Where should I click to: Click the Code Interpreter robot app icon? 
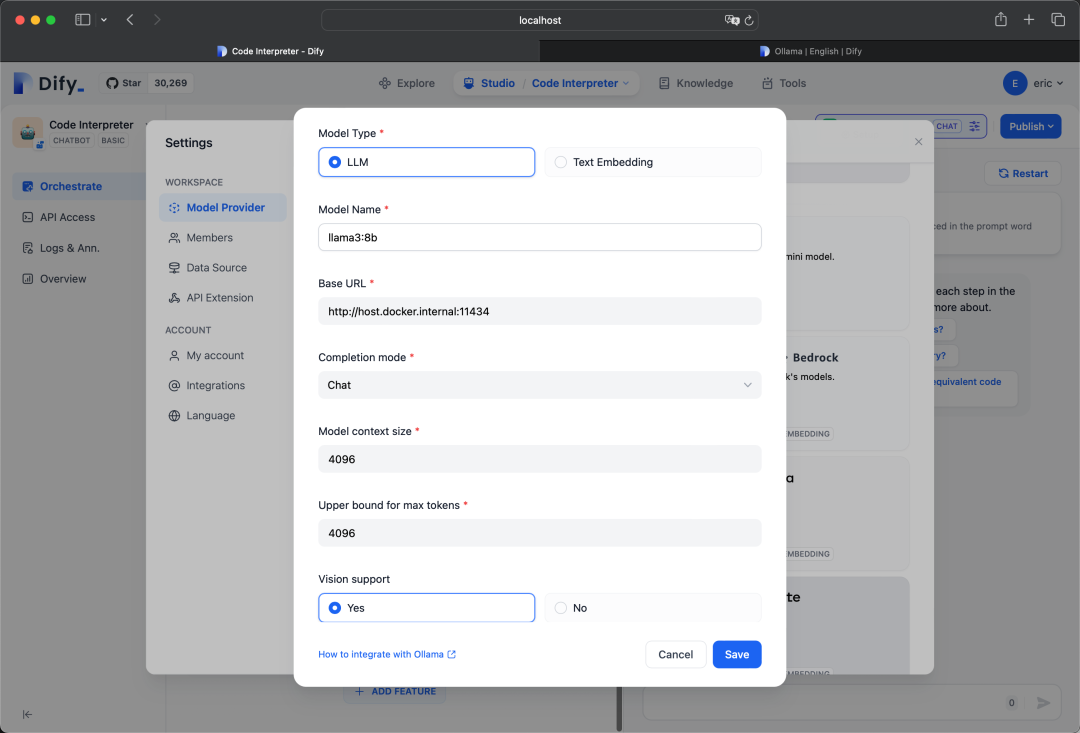28,132
